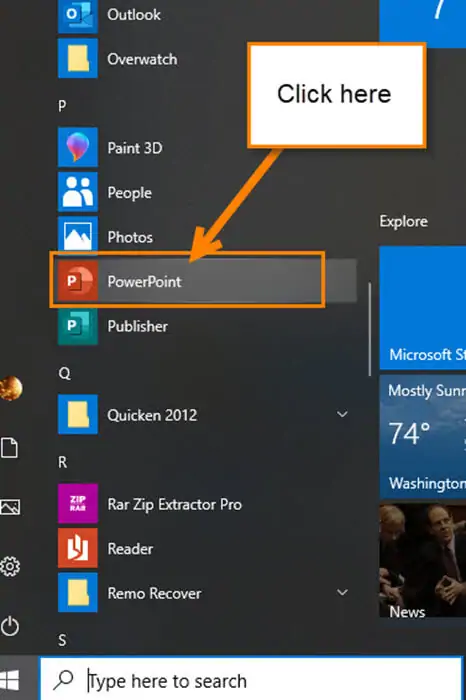466x700 pixels.
Task: Open the News tile
Action: click(x=423, y=561)
